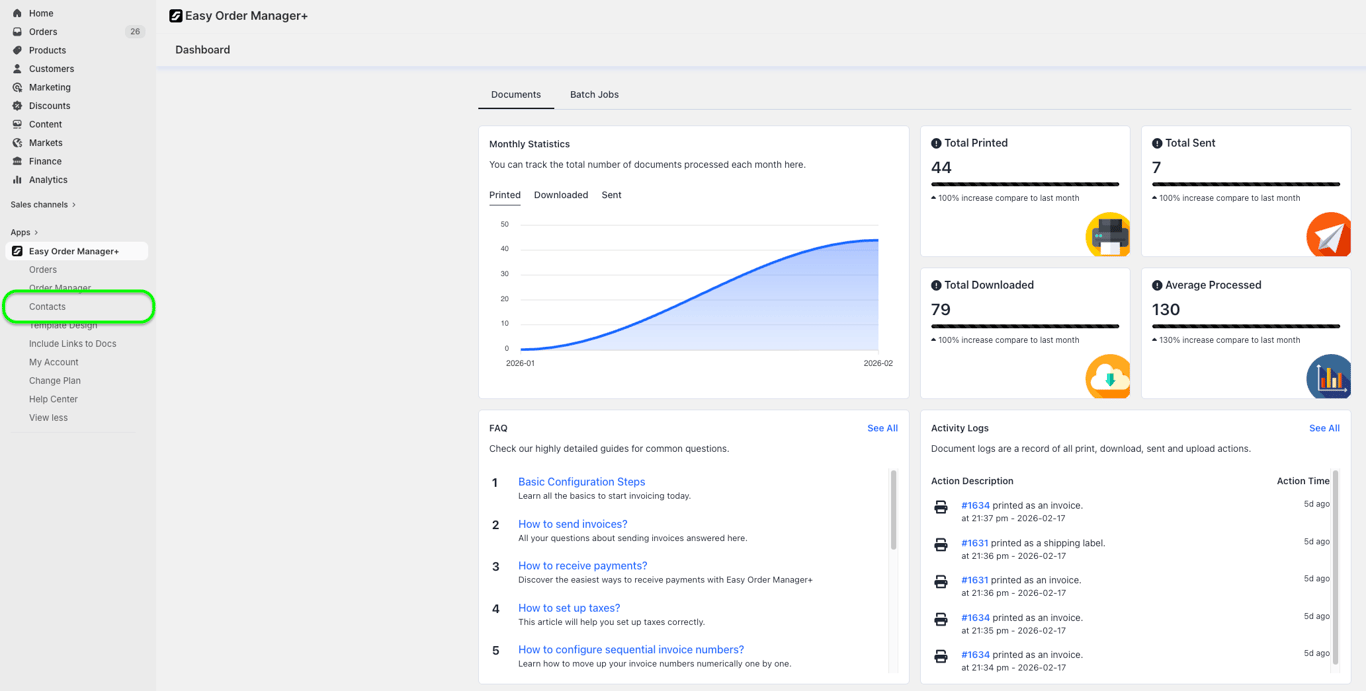Collapse app menu with View less
1366x691 pixels.
point(48,418)
